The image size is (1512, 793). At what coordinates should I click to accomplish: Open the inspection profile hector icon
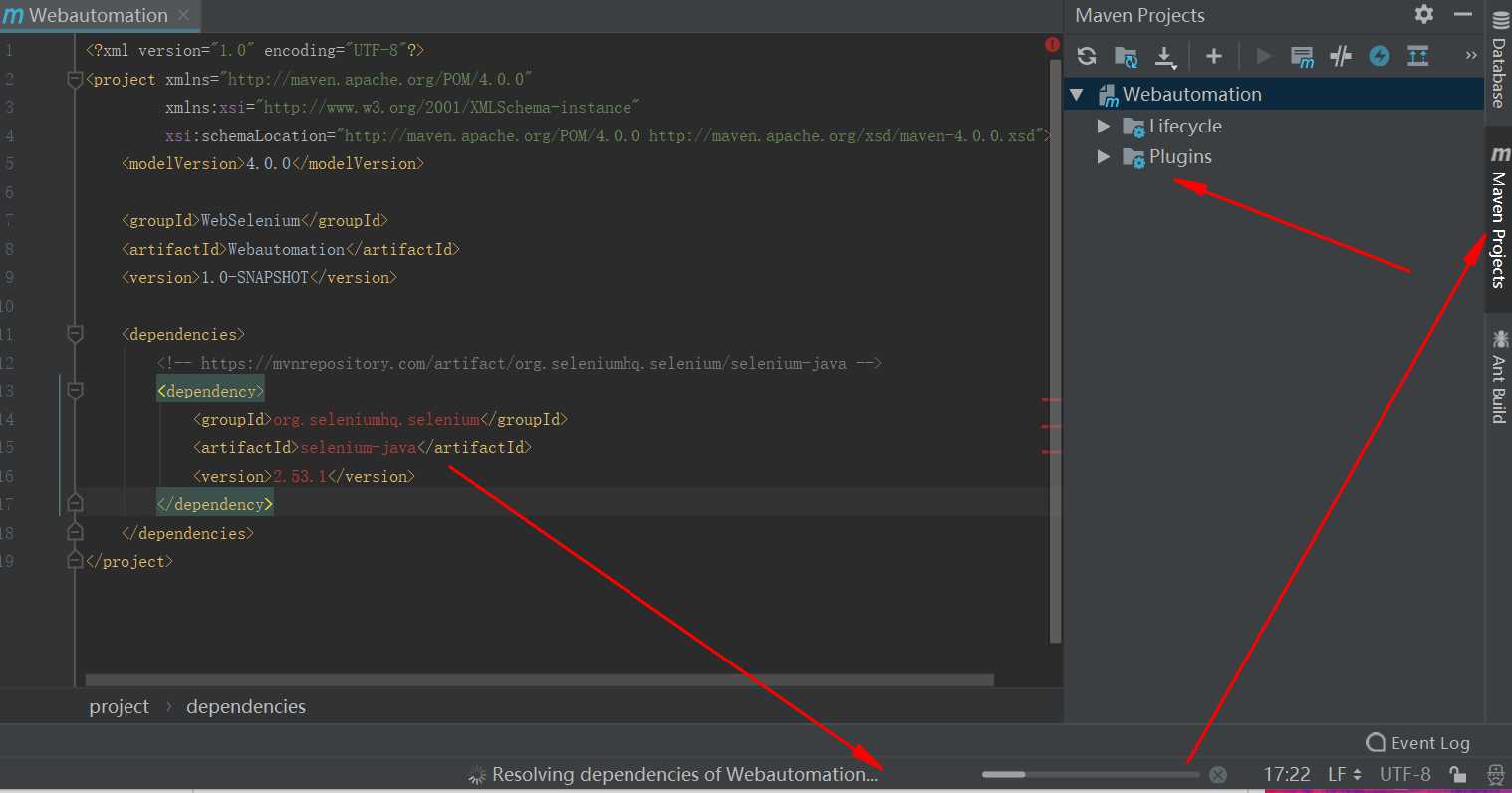tap(1496, 774)
